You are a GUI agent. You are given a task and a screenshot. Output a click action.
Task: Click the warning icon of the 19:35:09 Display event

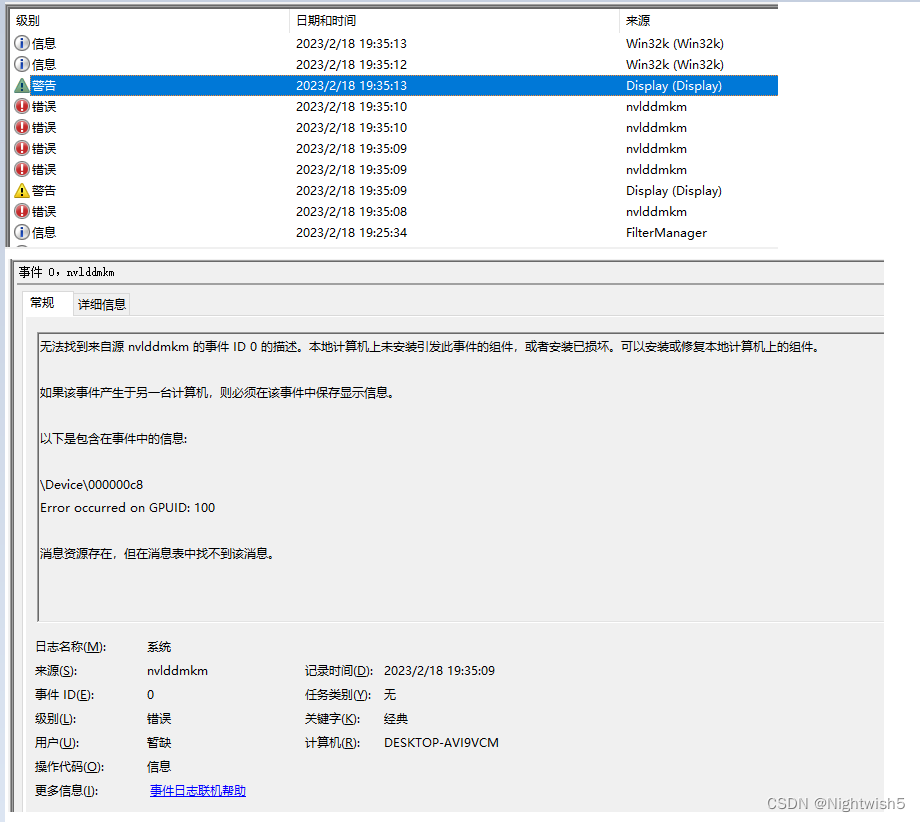click(x=23, y=190)
